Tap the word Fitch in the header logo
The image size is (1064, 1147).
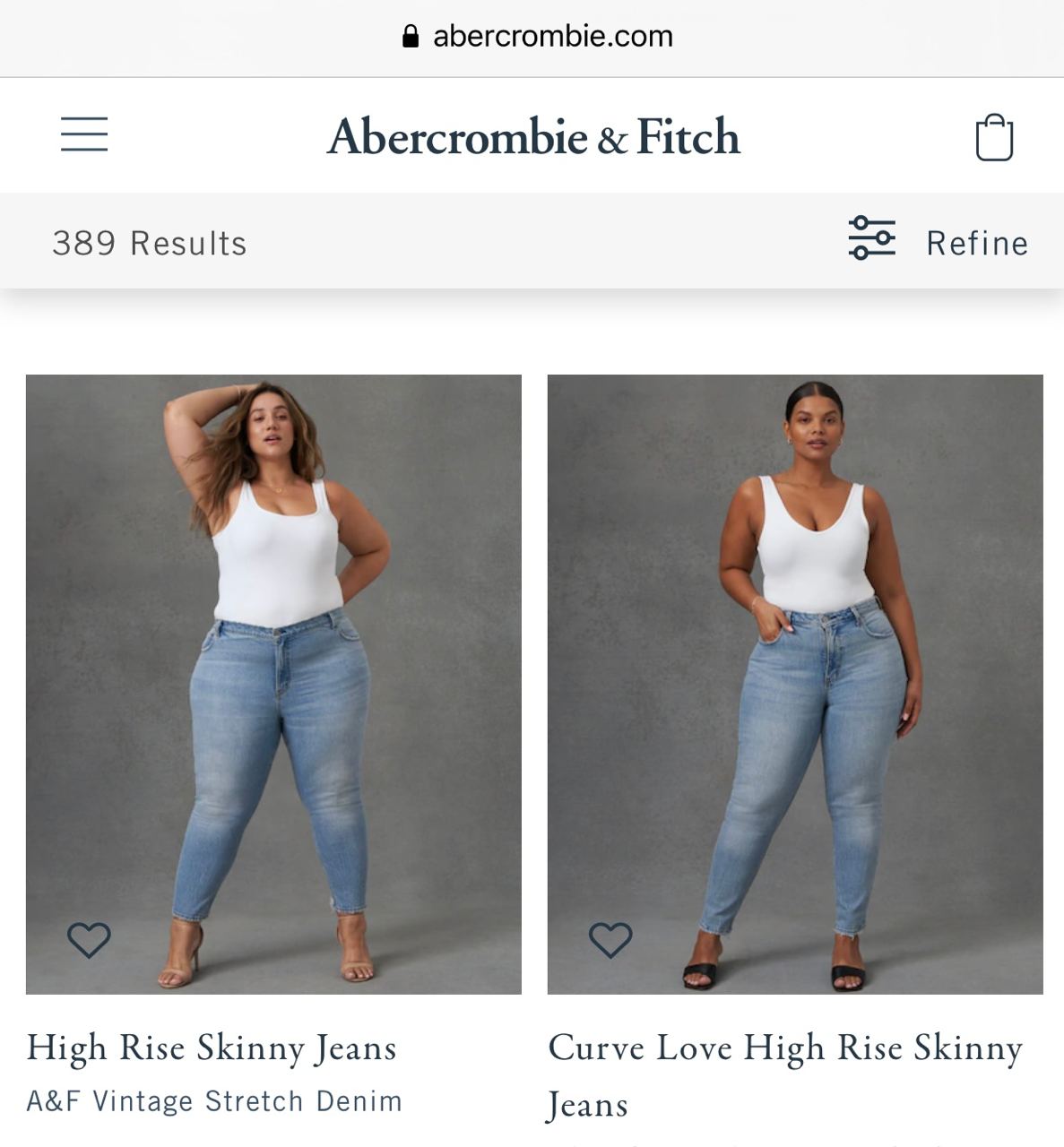[x=688, y=137]
